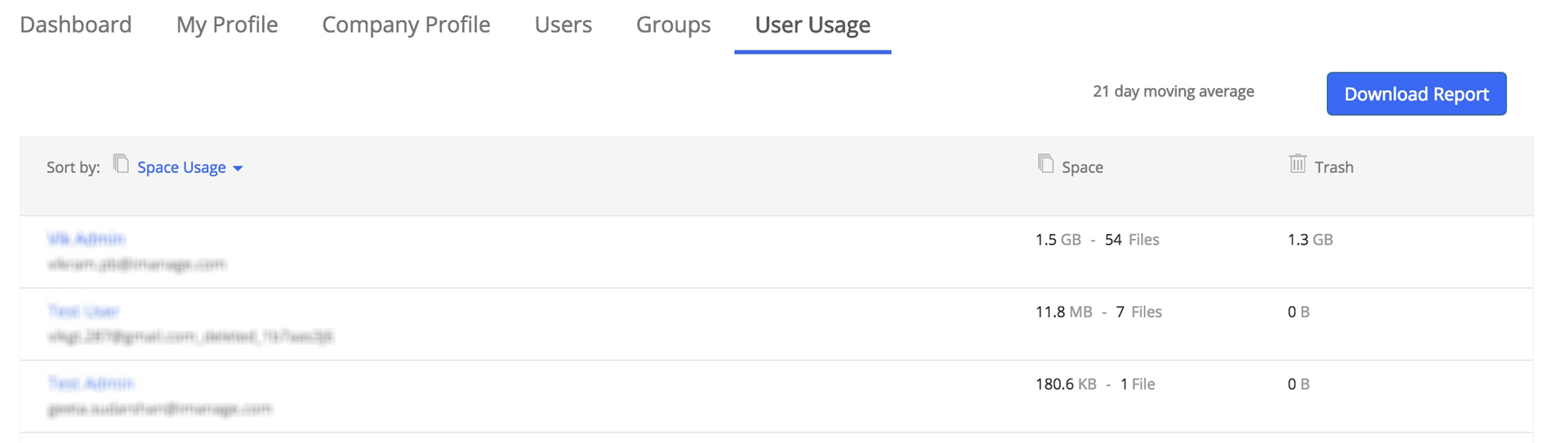Open the Groups tab
The height and width of the screenshot is (443, 1568).
pos(673,24)
